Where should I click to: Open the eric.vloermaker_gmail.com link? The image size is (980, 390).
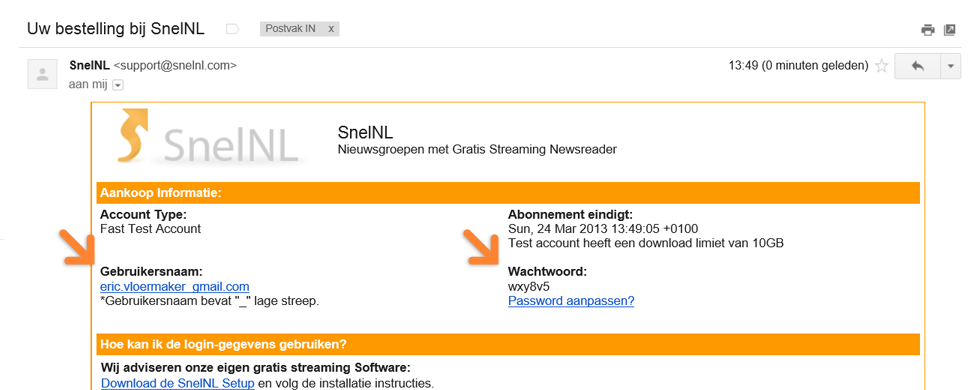coord(174,287)
